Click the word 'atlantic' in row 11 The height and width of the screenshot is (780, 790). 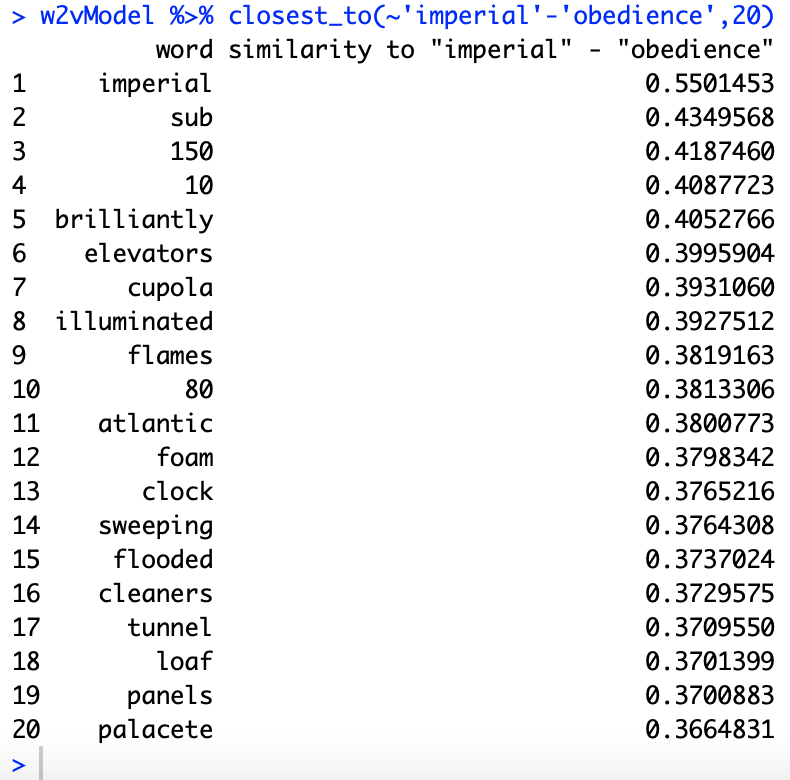155,424
